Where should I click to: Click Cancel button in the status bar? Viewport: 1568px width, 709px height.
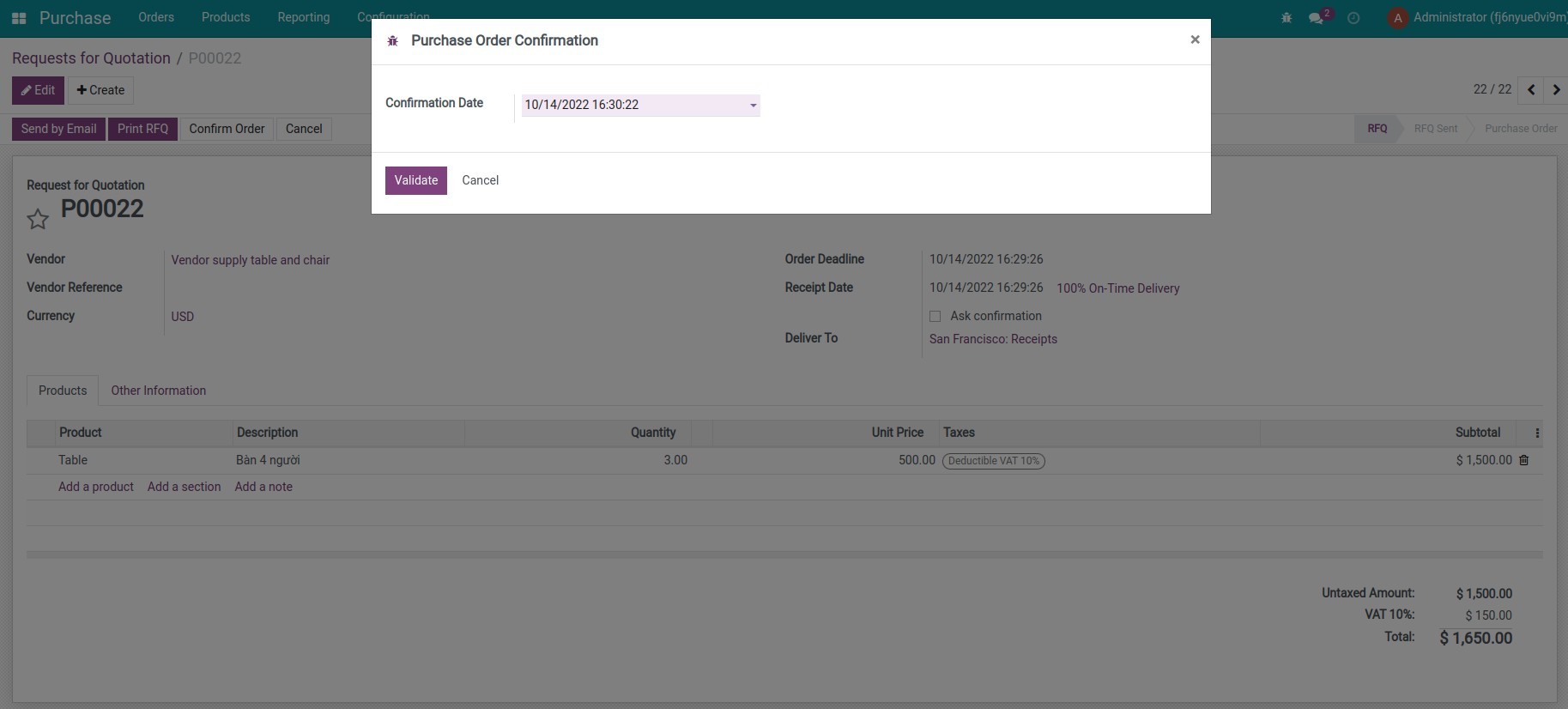point(304,129)
